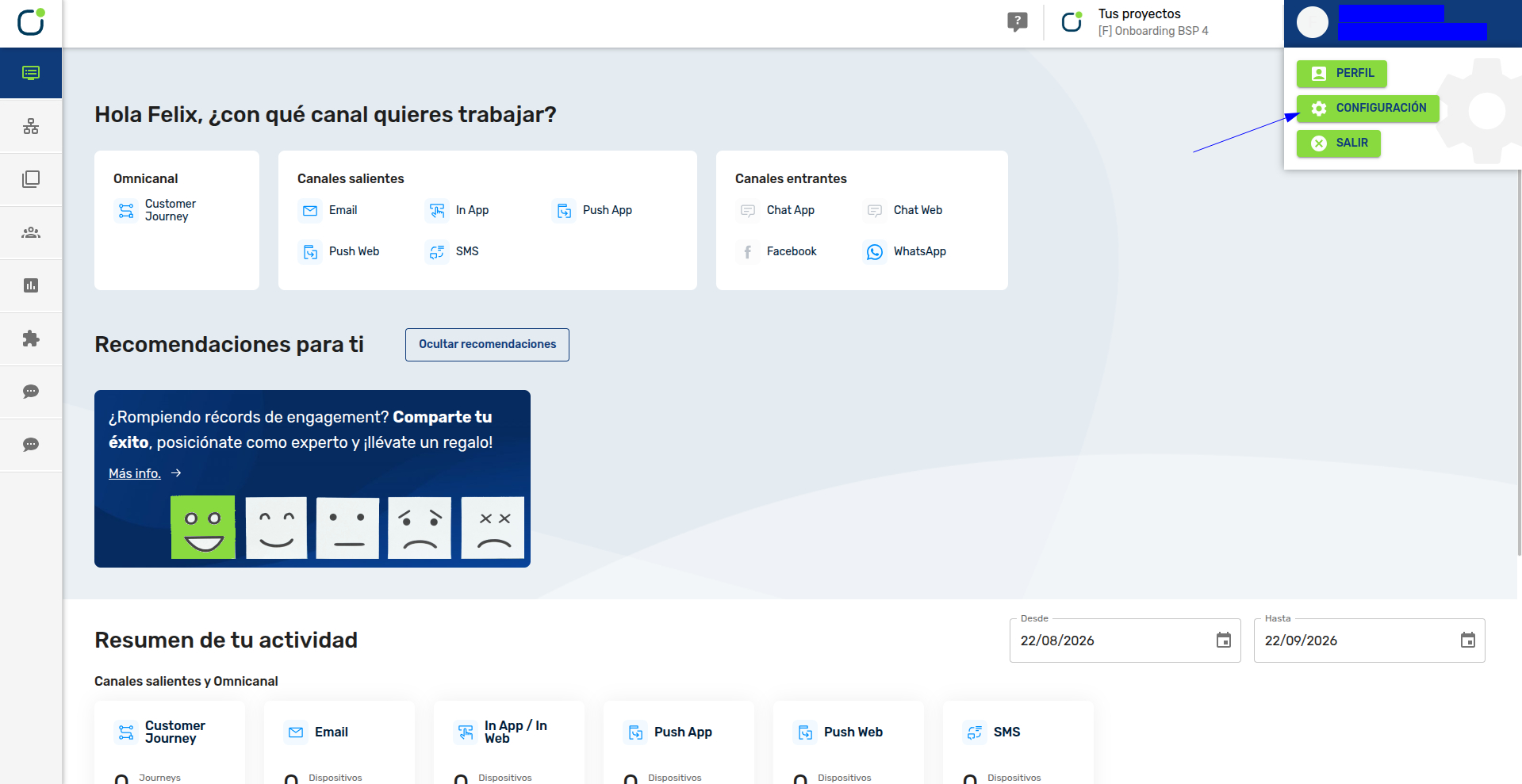This screenshot has height=784, width=1522.
Task: Open the reports bar-chart sidebar icon
Action: tap(31, 285)
